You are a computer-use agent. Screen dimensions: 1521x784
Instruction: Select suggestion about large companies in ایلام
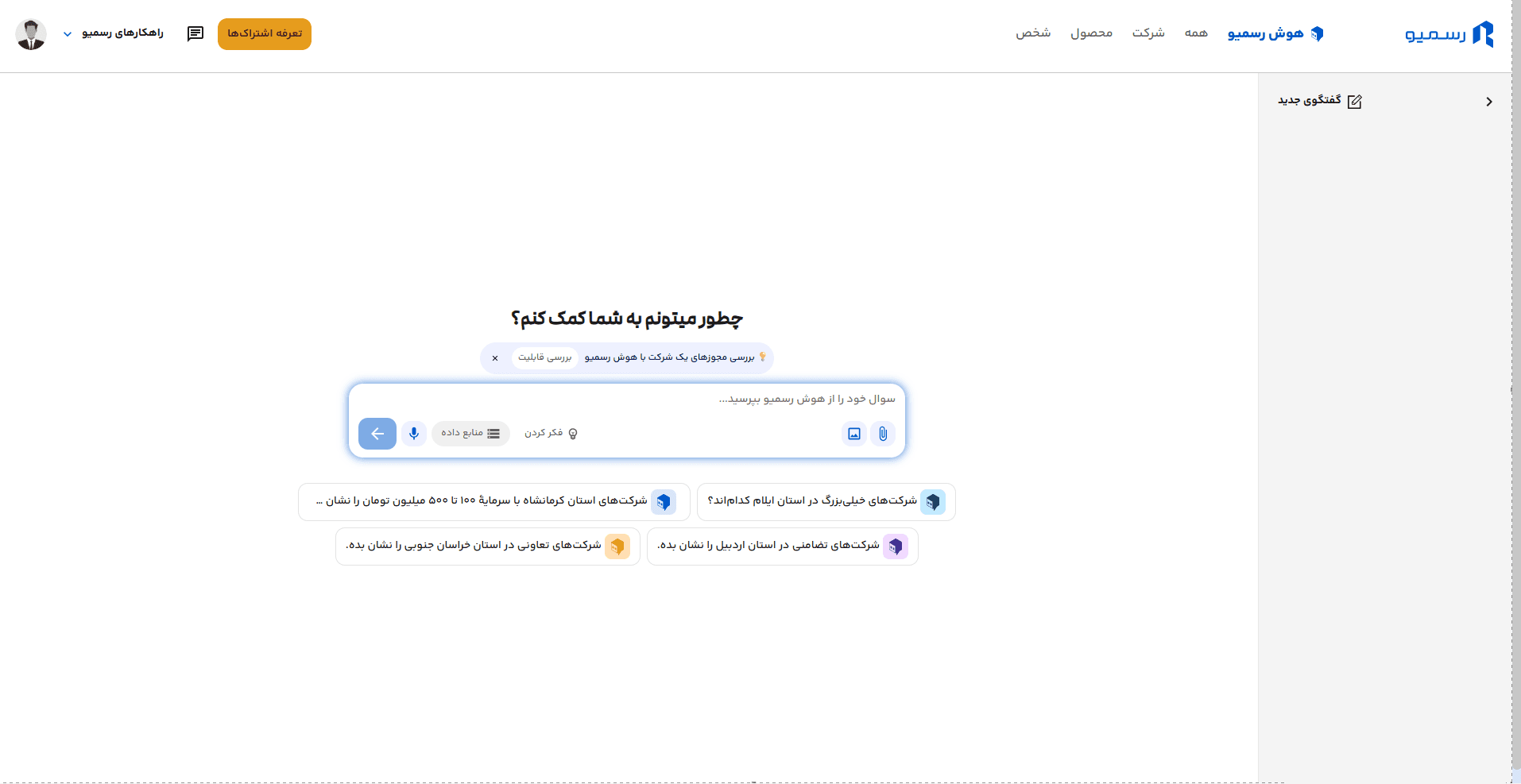tap(826, 502)
